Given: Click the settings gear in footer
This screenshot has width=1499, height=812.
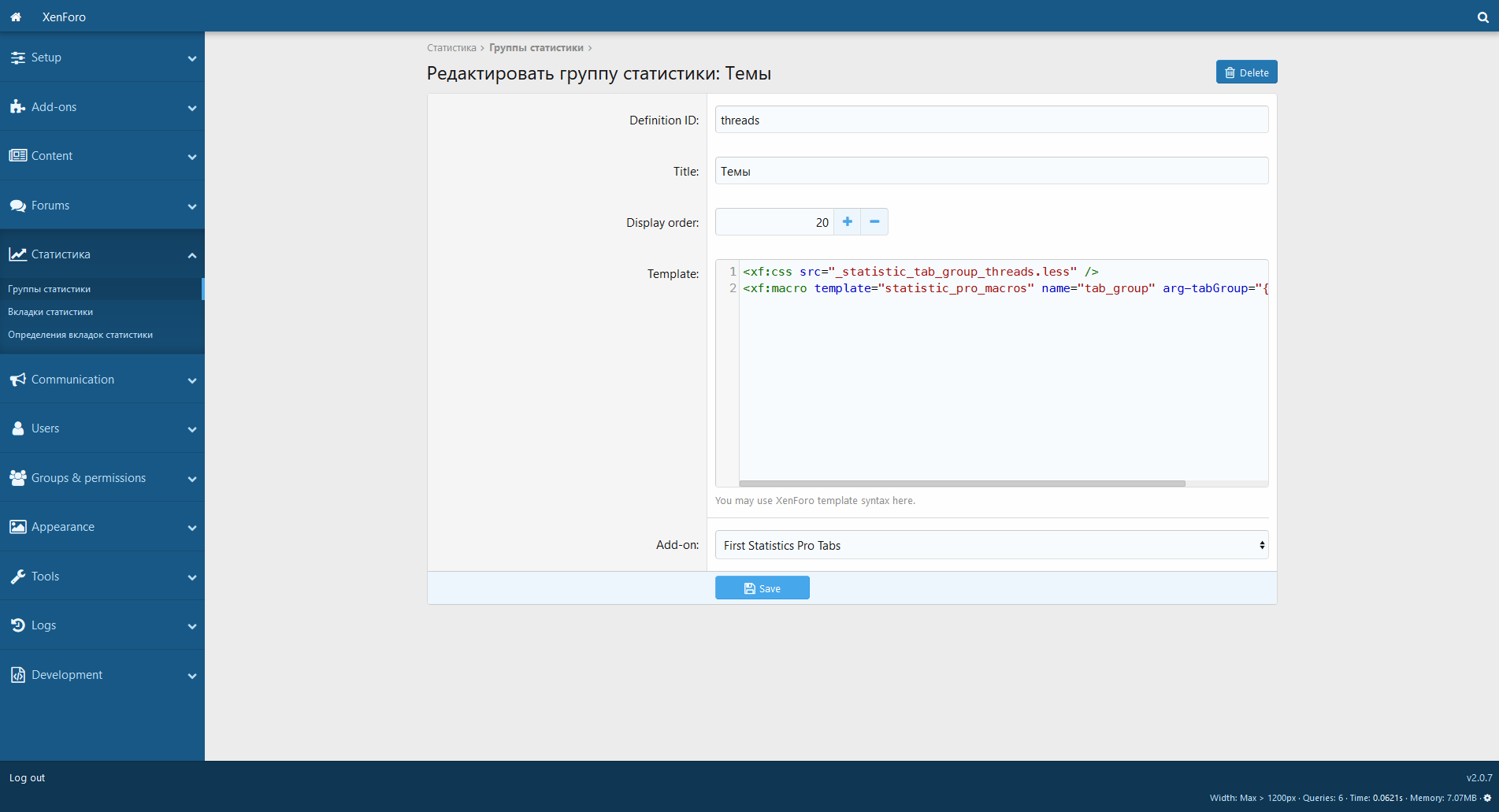Looking at the screenshot, I should point(1487,798).
